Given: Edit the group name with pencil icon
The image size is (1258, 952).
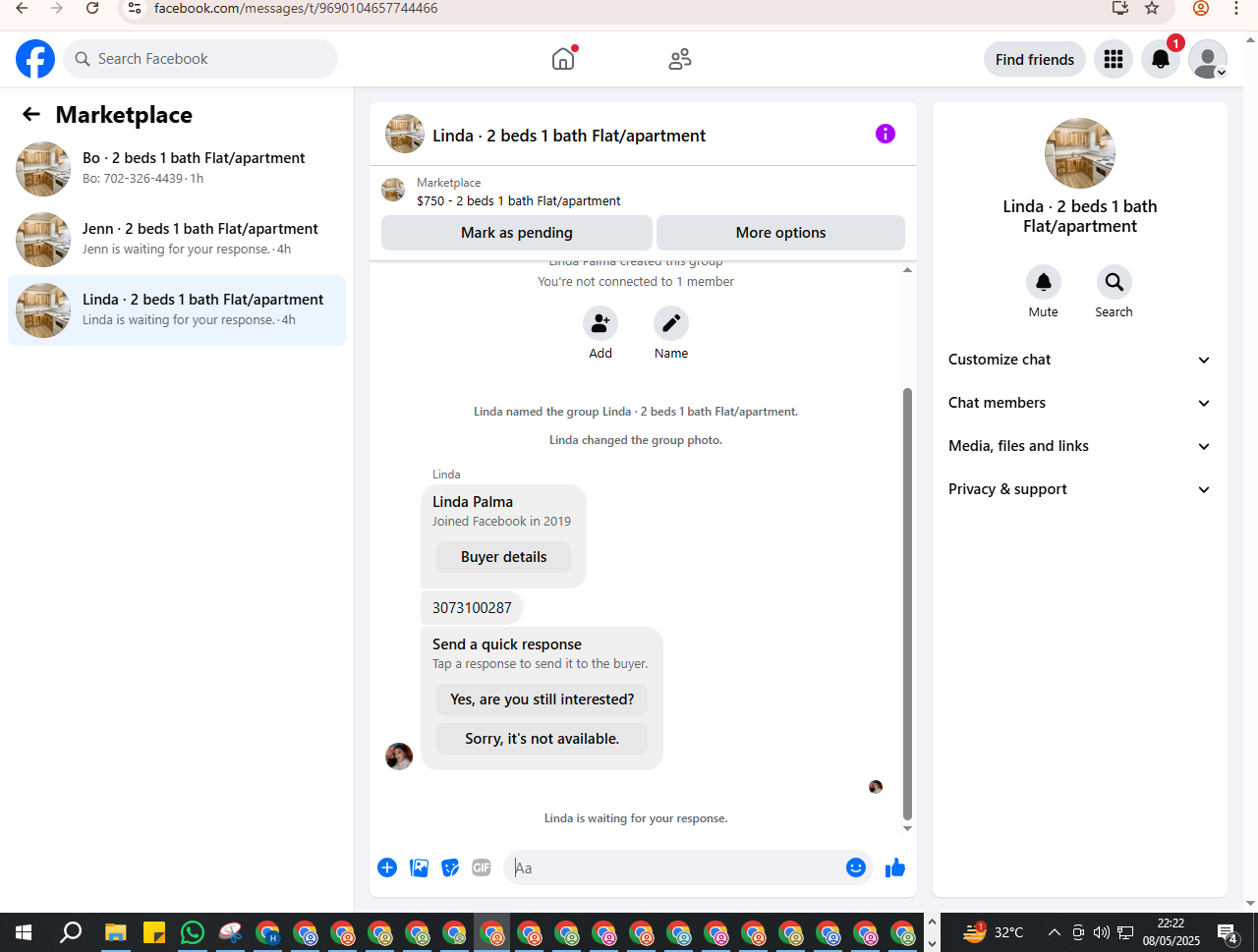Looking at the screenshot, I should point(671,323).
